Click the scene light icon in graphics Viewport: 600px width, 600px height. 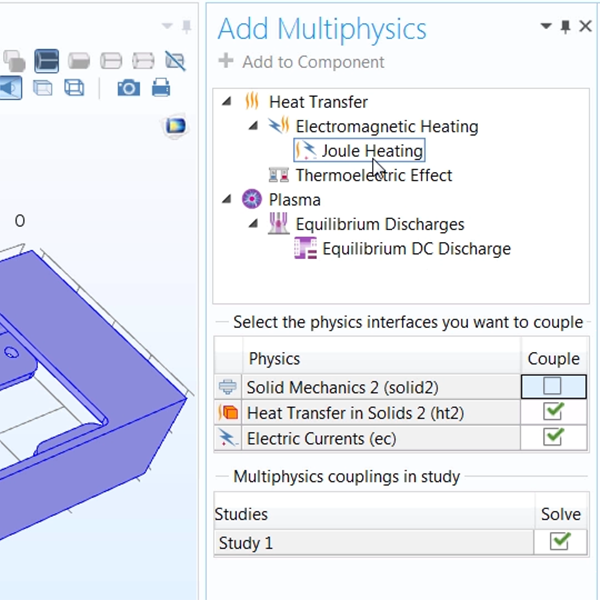pyautogui.click(x=175, y=126)
